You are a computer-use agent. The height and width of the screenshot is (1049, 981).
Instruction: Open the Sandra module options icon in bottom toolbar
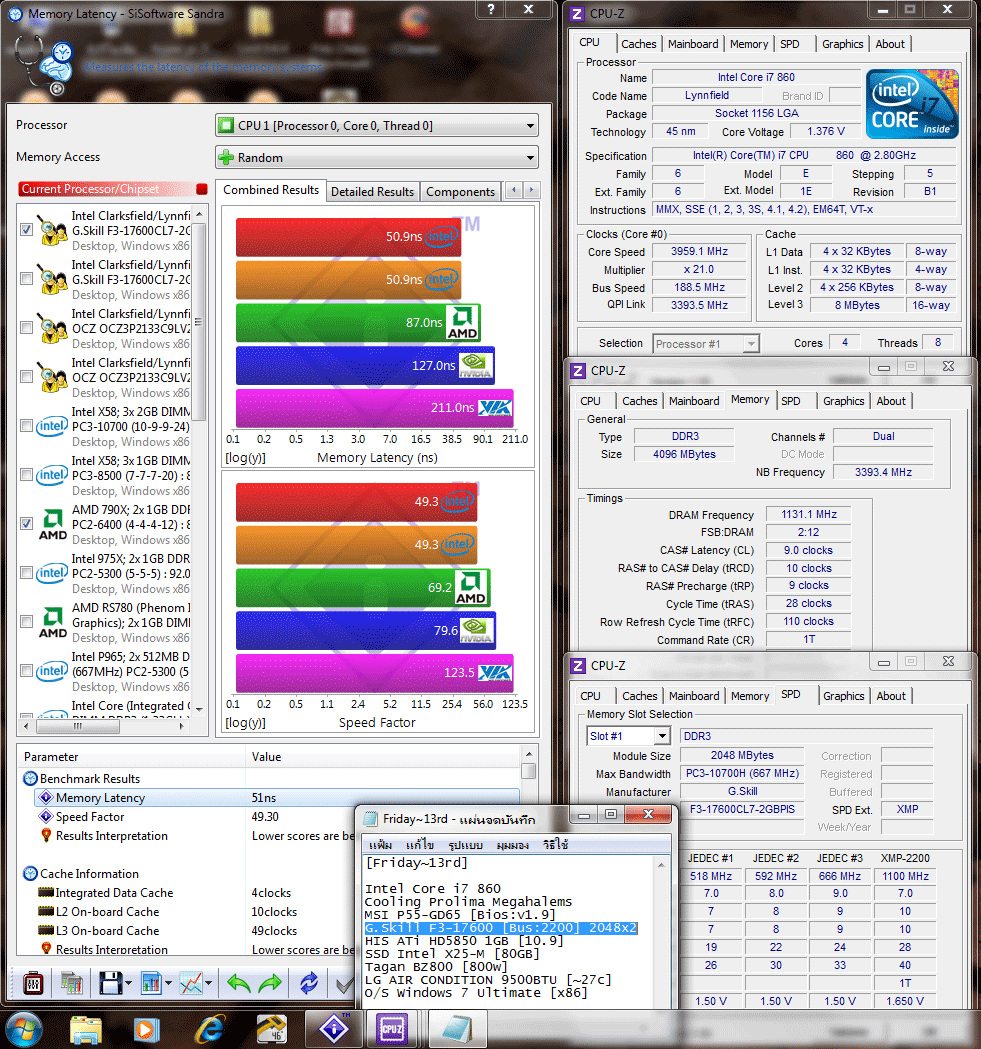(x=33, y=983)
